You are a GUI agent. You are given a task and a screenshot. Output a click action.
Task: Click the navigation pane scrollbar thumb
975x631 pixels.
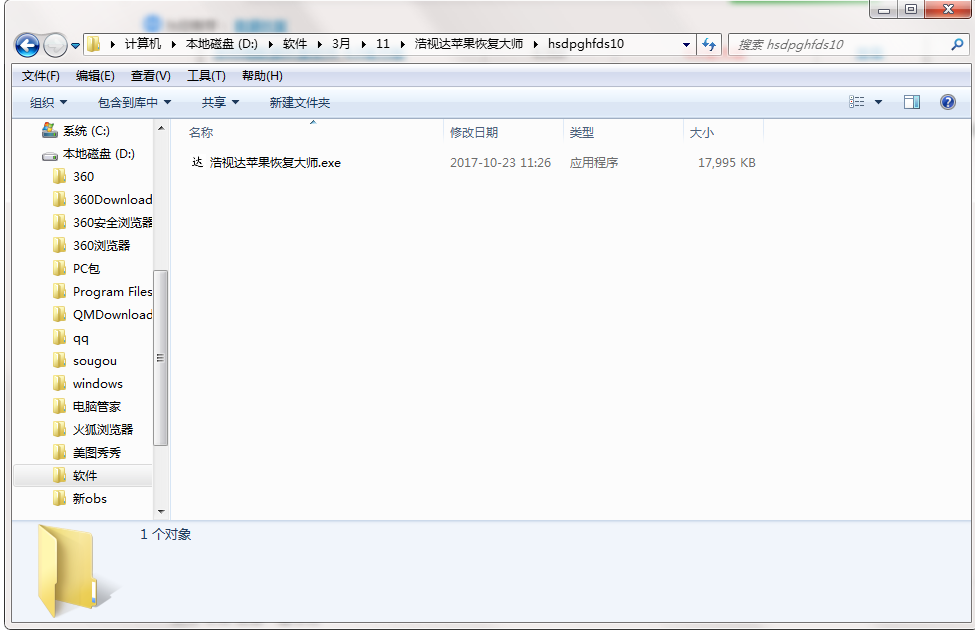(160, 357)
